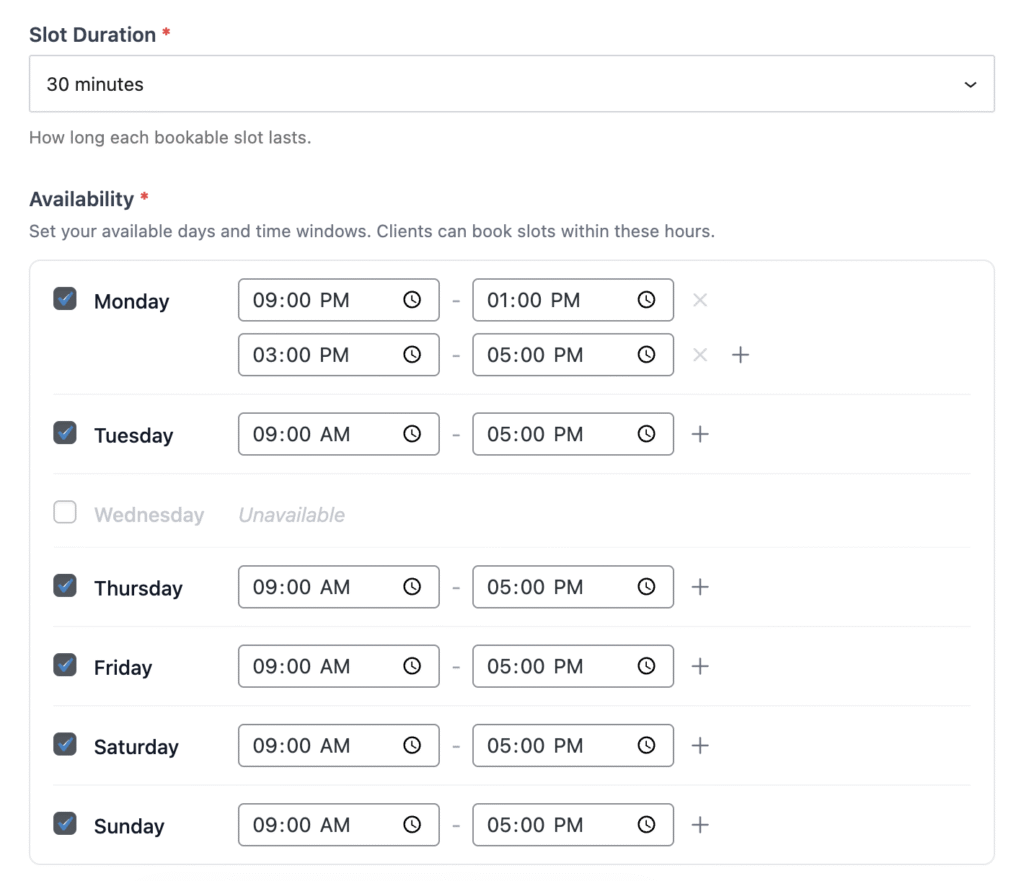Disable the Friday availability checkbox
Viewport: 1024px width, 881px height.
(65, 665)
